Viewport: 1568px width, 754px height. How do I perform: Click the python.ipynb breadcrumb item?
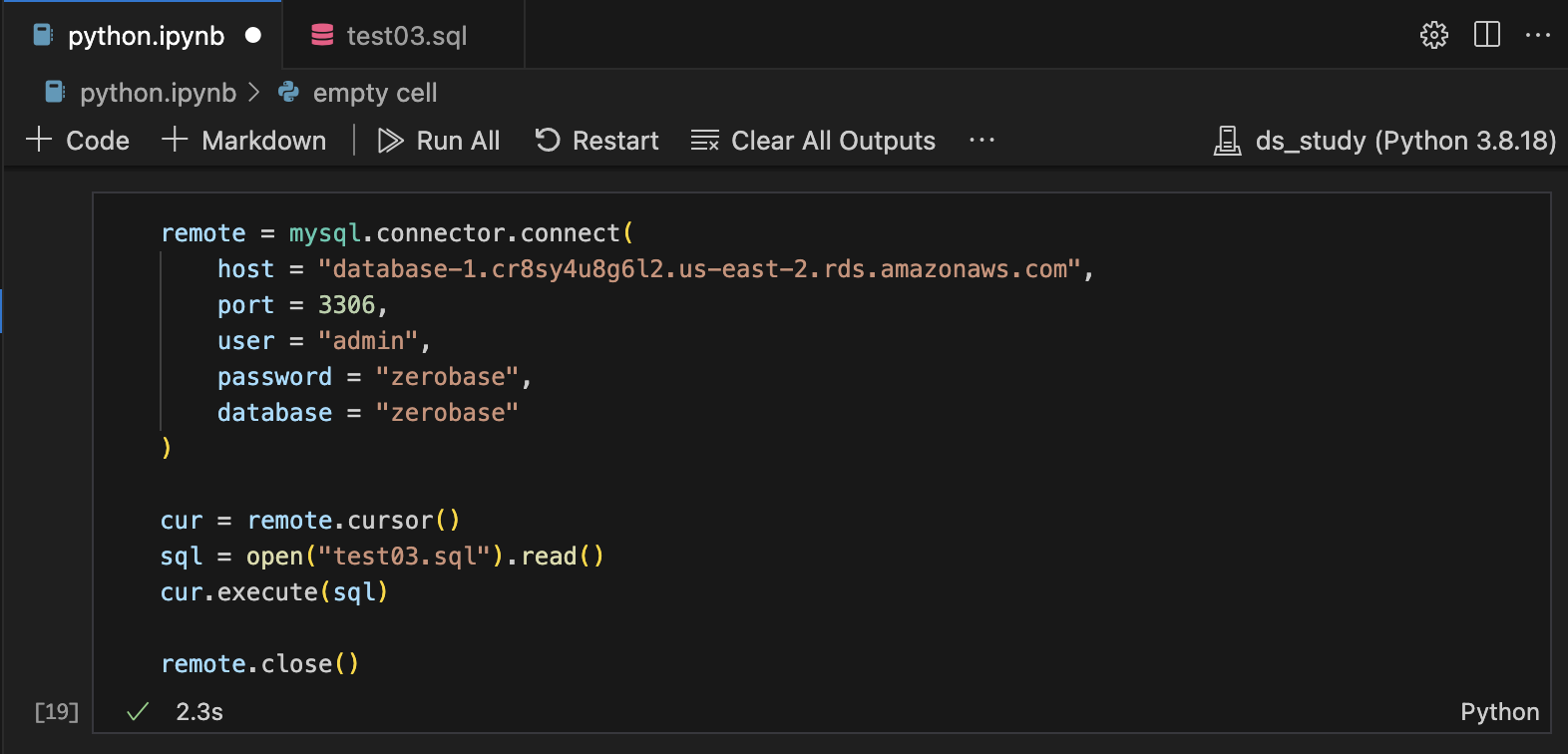tap(158, 93)
